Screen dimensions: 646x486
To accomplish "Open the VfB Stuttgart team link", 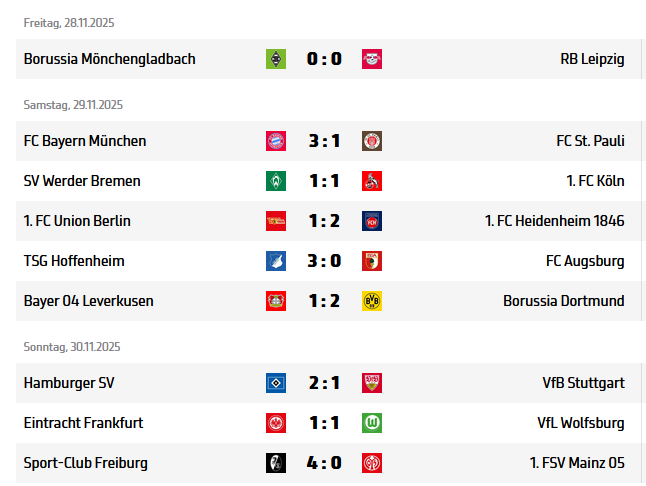I will coord(583,383).
